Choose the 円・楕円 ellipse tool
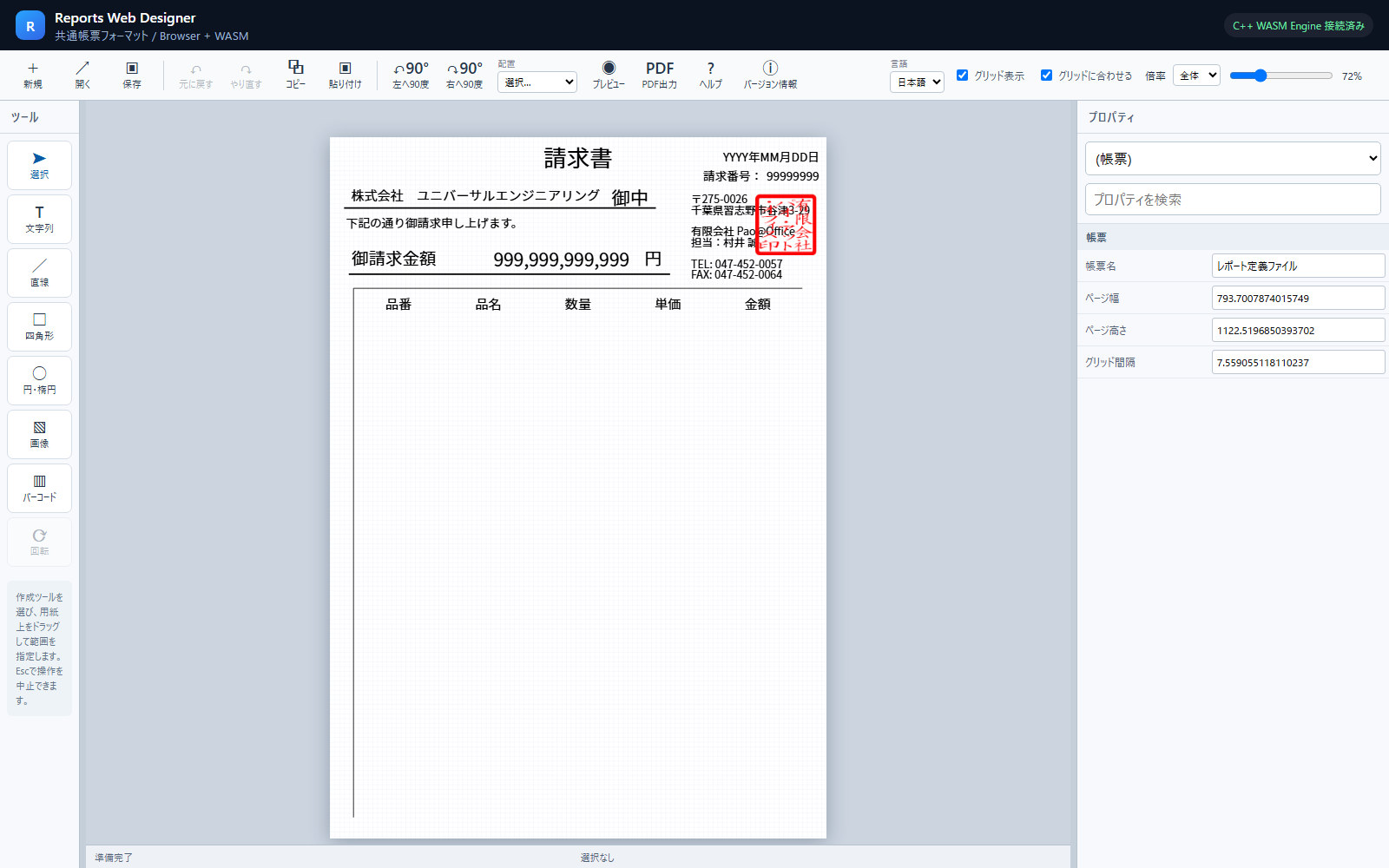The width and height of the screenshot is (1389, 868). click(x=39, y=380)
